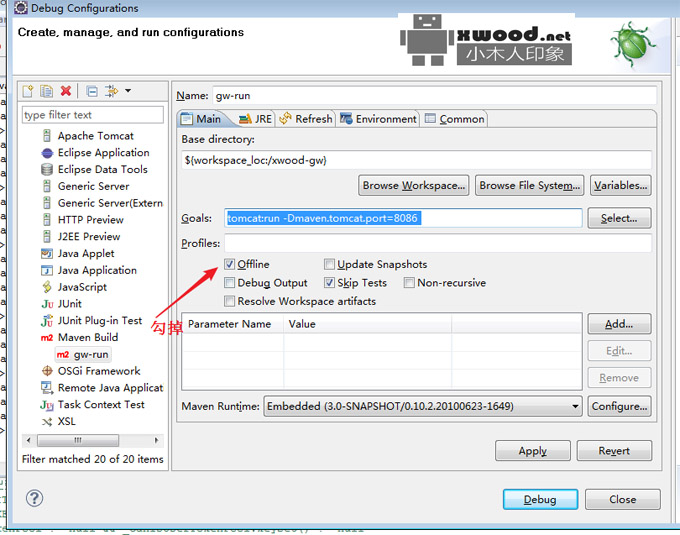This screenshot has width=680, height=535.
Task: Click the Parameter Name column header
Action: 233,324
